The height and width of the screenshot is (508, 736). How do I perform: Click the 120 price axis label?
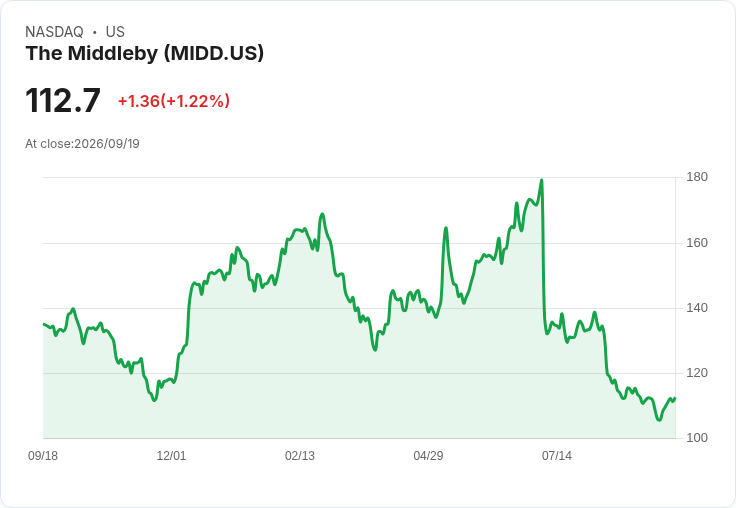pos(697,373)
